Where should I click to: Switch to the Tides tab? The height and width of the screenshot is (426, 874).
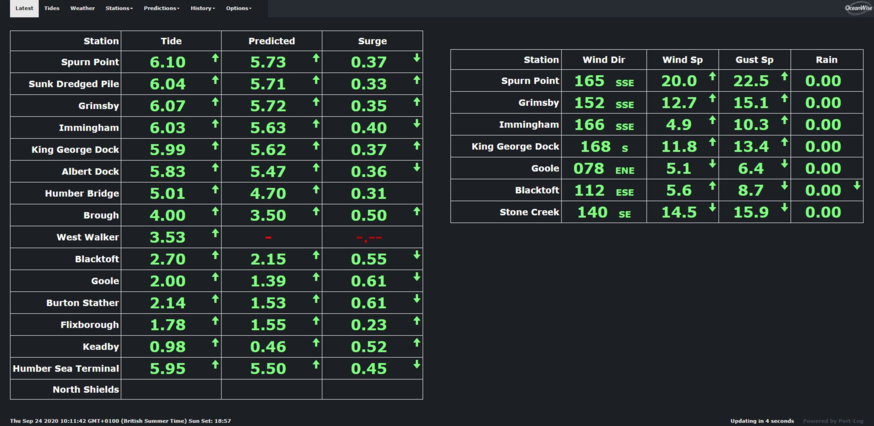click(51, 8)
